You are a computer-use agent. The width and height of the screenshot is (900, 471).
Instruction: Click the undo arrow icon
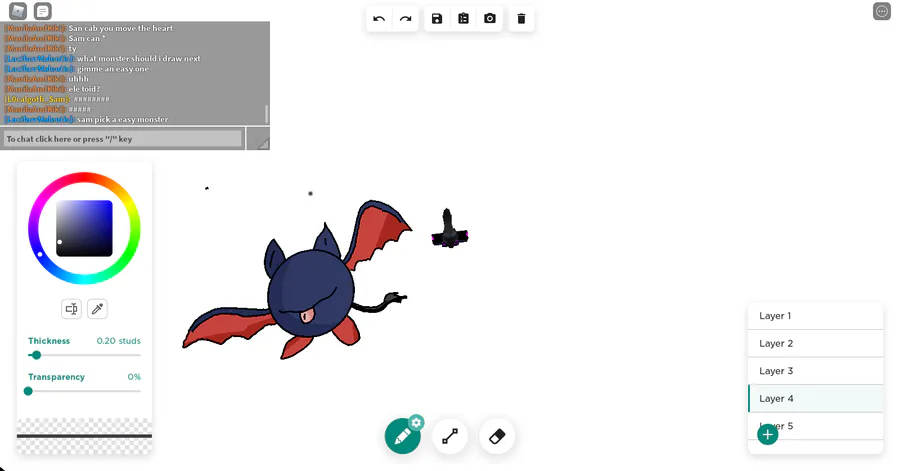click(379, 18)
